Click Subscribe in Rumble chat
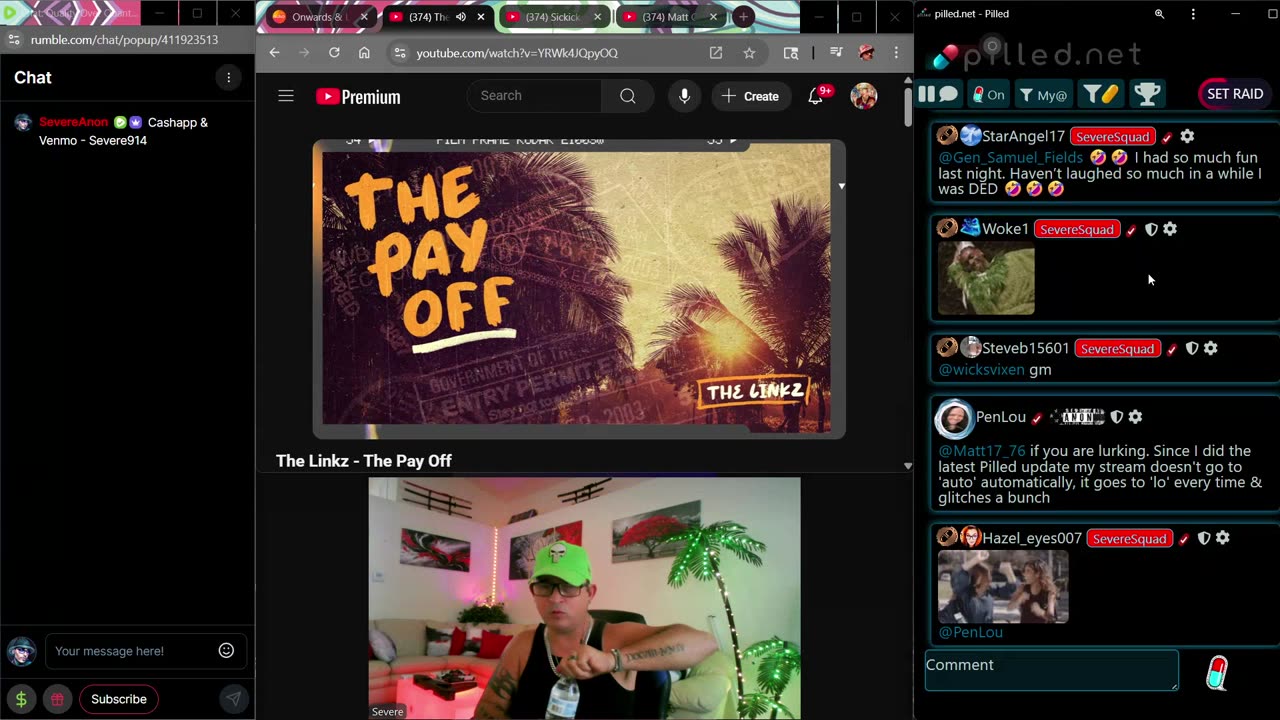1280x720 pixels. click(119, 699)
